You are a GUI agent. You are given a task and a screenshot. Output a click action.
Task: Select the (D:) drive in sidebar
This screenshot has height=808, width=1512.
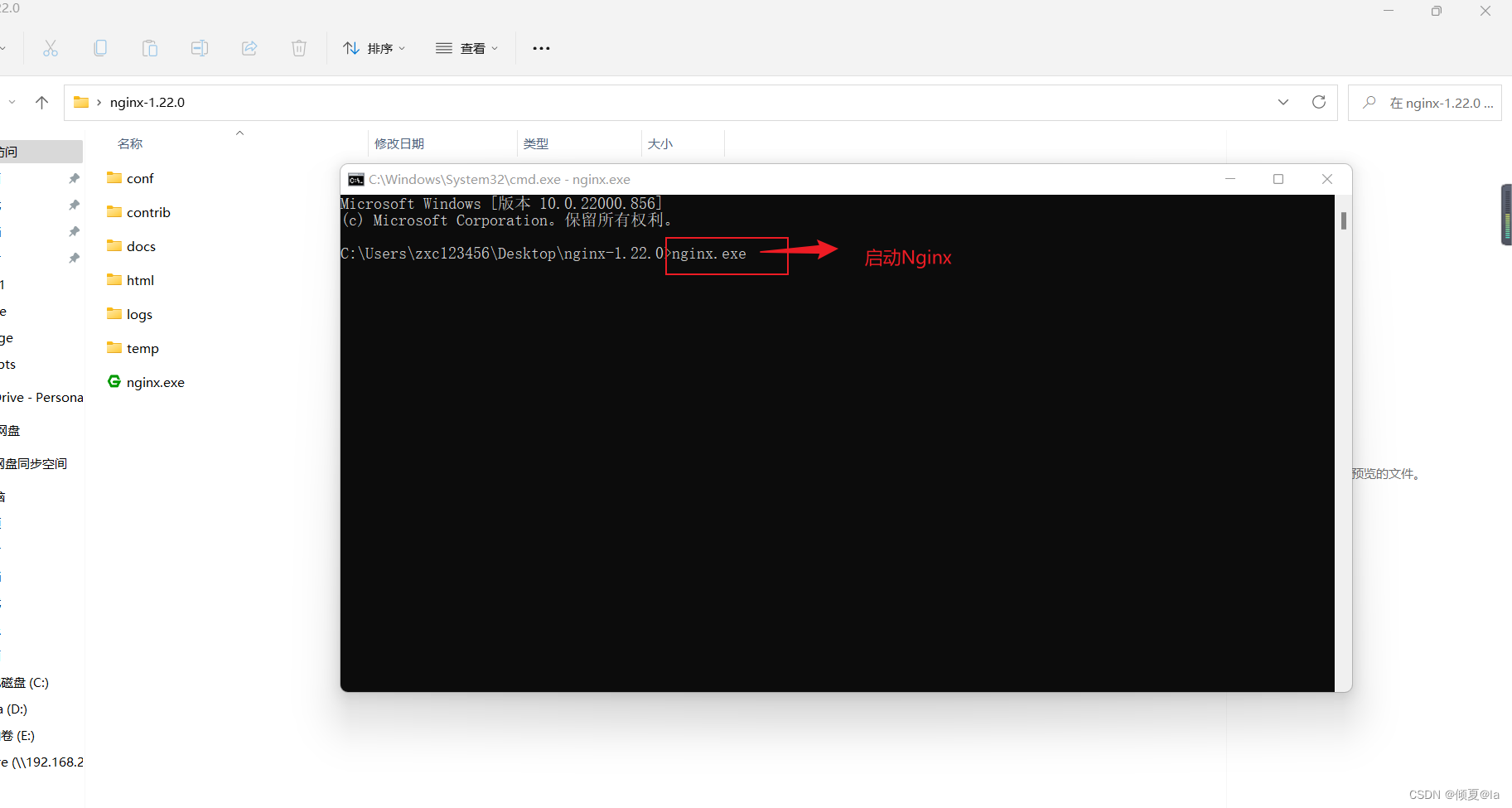pos(15,709)
